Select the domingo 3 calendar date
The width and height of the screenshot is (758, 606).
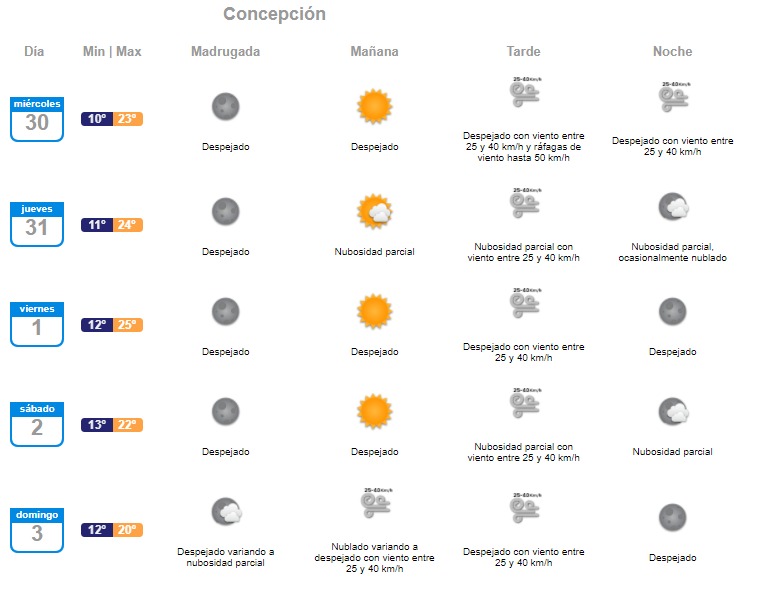click(37, 529)
